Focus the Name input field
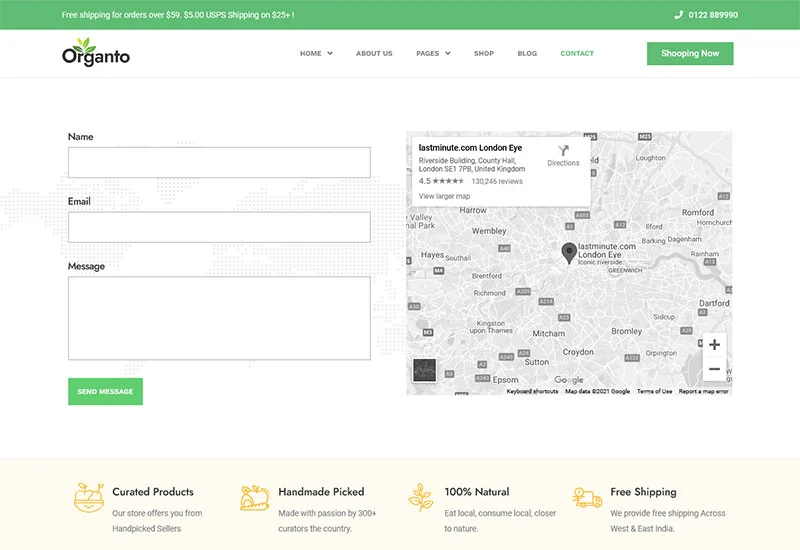Viewport: 800px width, 550px height. pos(219,162)
